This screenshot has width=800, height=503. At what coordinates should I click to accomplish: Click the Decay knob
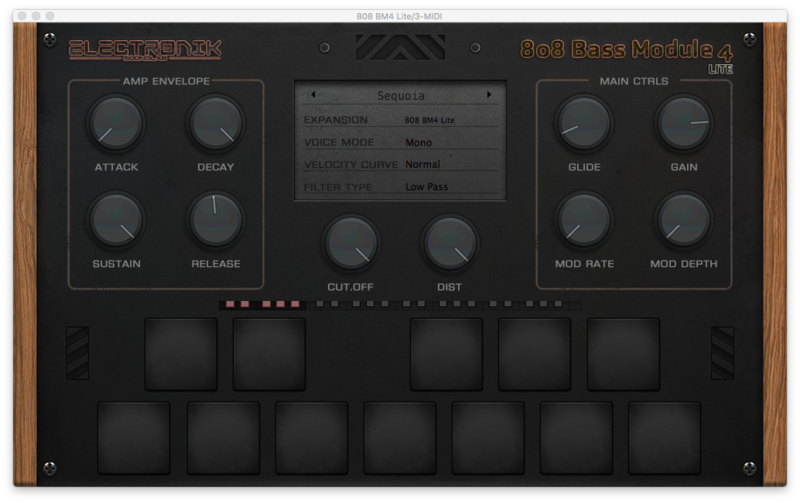tap(216, 123)
